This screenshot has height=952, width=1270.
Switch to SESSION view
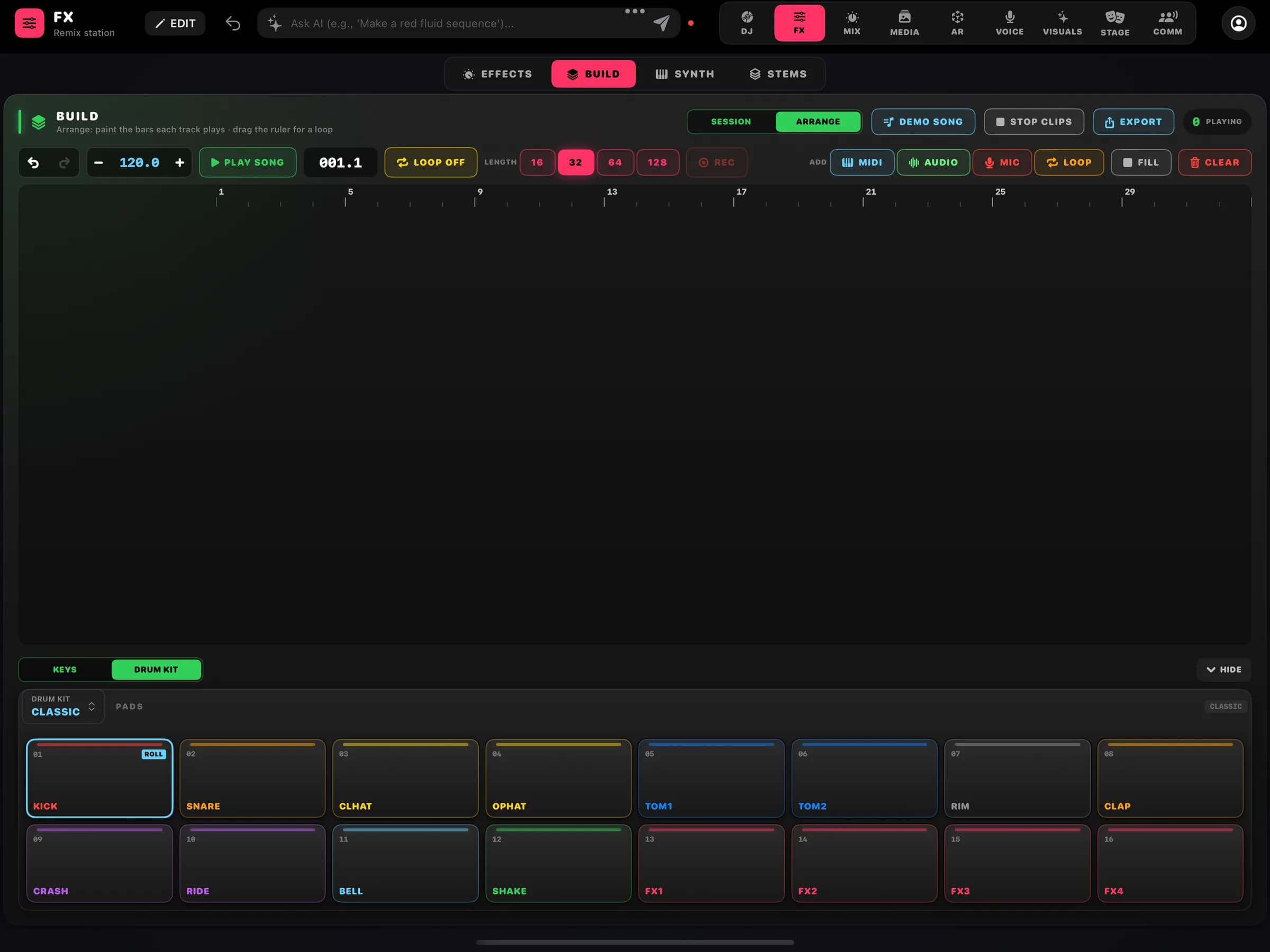click(731, 122)
